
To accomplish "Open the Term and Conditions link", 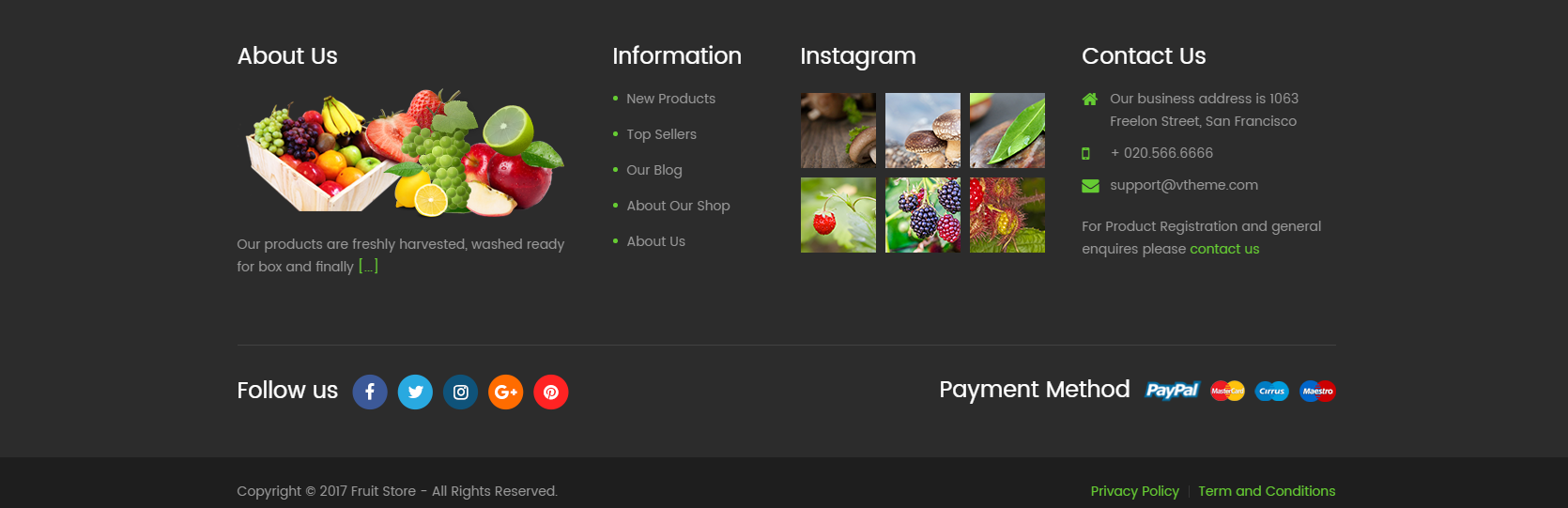I will pyautogui.click(x=1267, y=491).
